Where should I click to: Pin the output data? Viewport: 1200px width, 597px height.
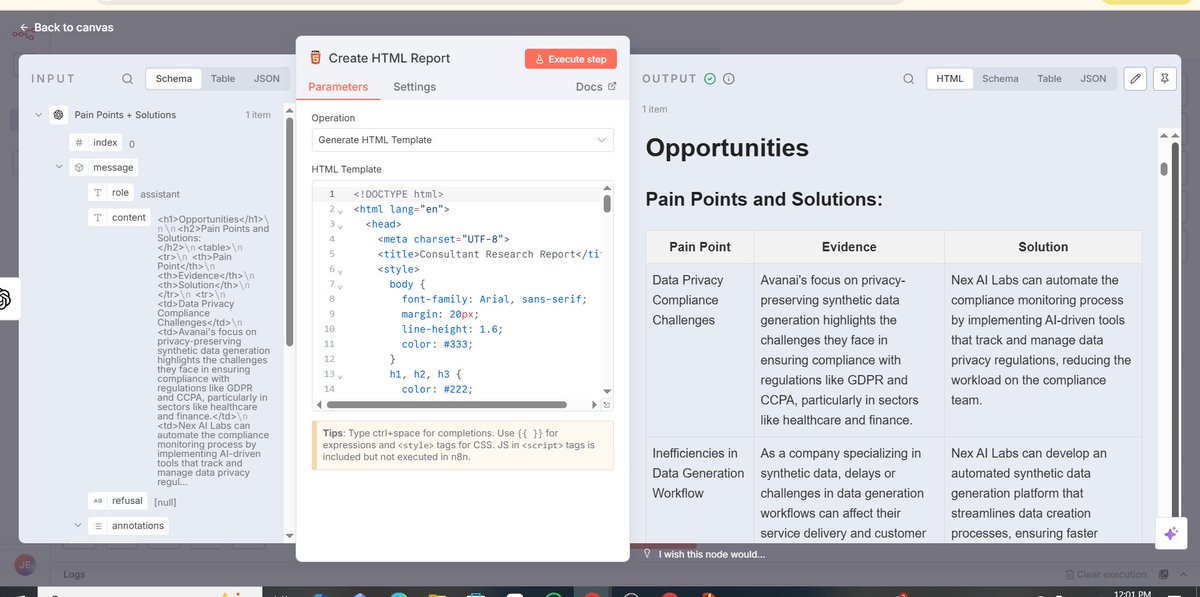tap(1164, 79)
